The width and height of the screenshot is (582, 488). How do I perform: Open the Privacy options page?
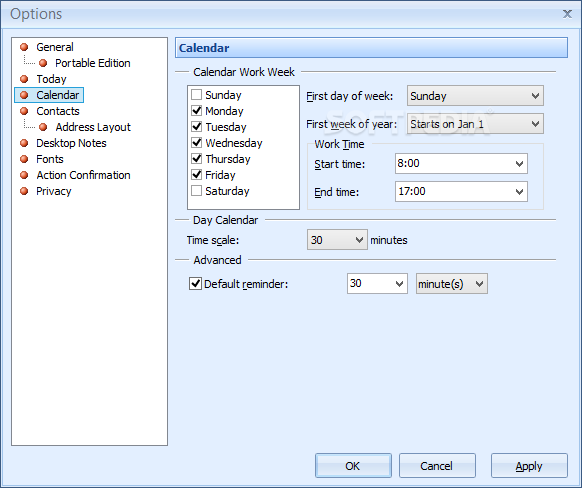pos(53,191)
